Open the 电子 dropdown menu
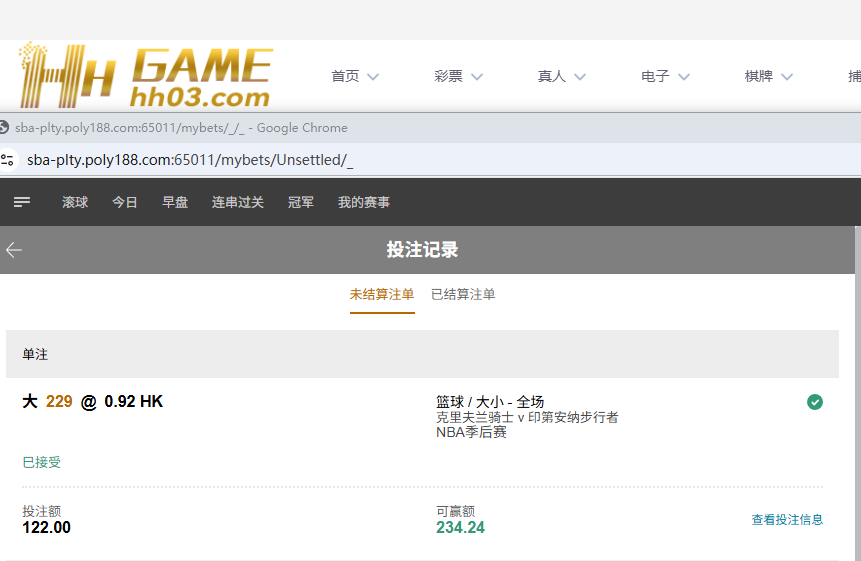 coord(665,76)
